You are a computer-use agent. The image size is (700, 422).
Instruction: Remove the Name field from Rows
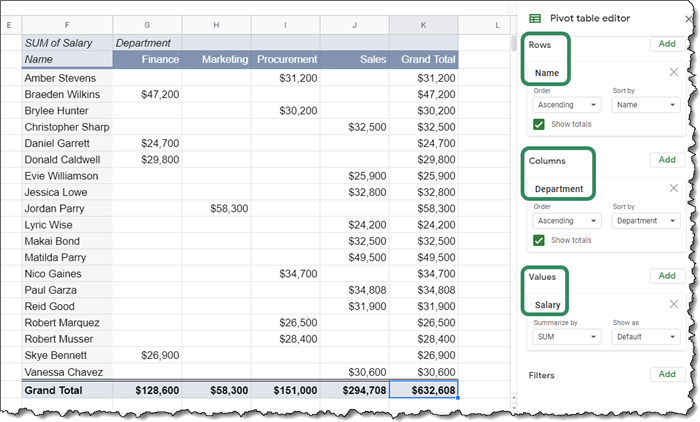(x=673, y=72)
